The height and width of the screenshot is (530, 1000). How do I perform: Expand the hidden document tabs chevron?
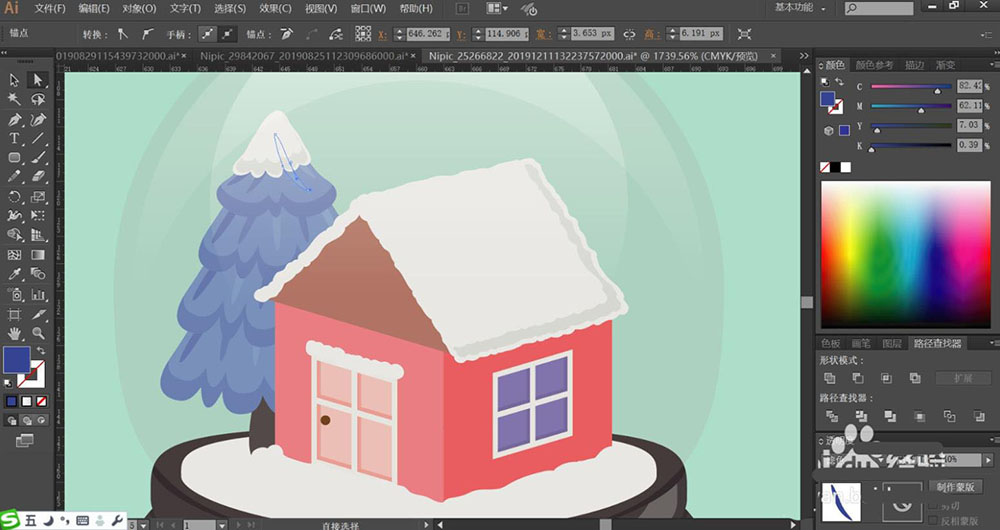[804, 56]
